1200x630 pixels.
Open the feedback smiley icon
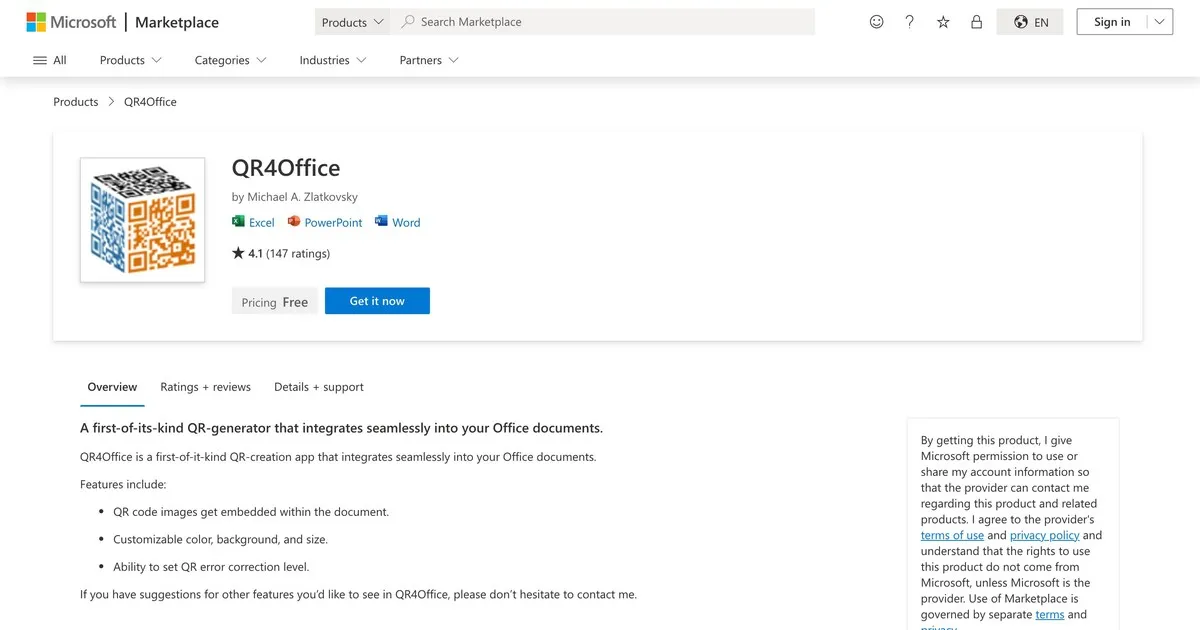(876, 21)
